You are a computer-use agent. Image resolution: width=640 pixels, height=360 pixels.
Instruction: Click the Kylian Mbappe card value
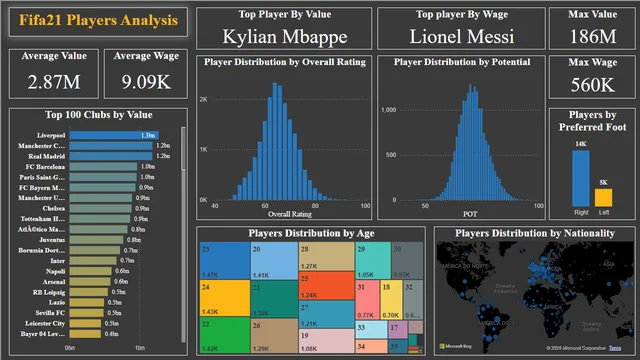click(284, 37)
